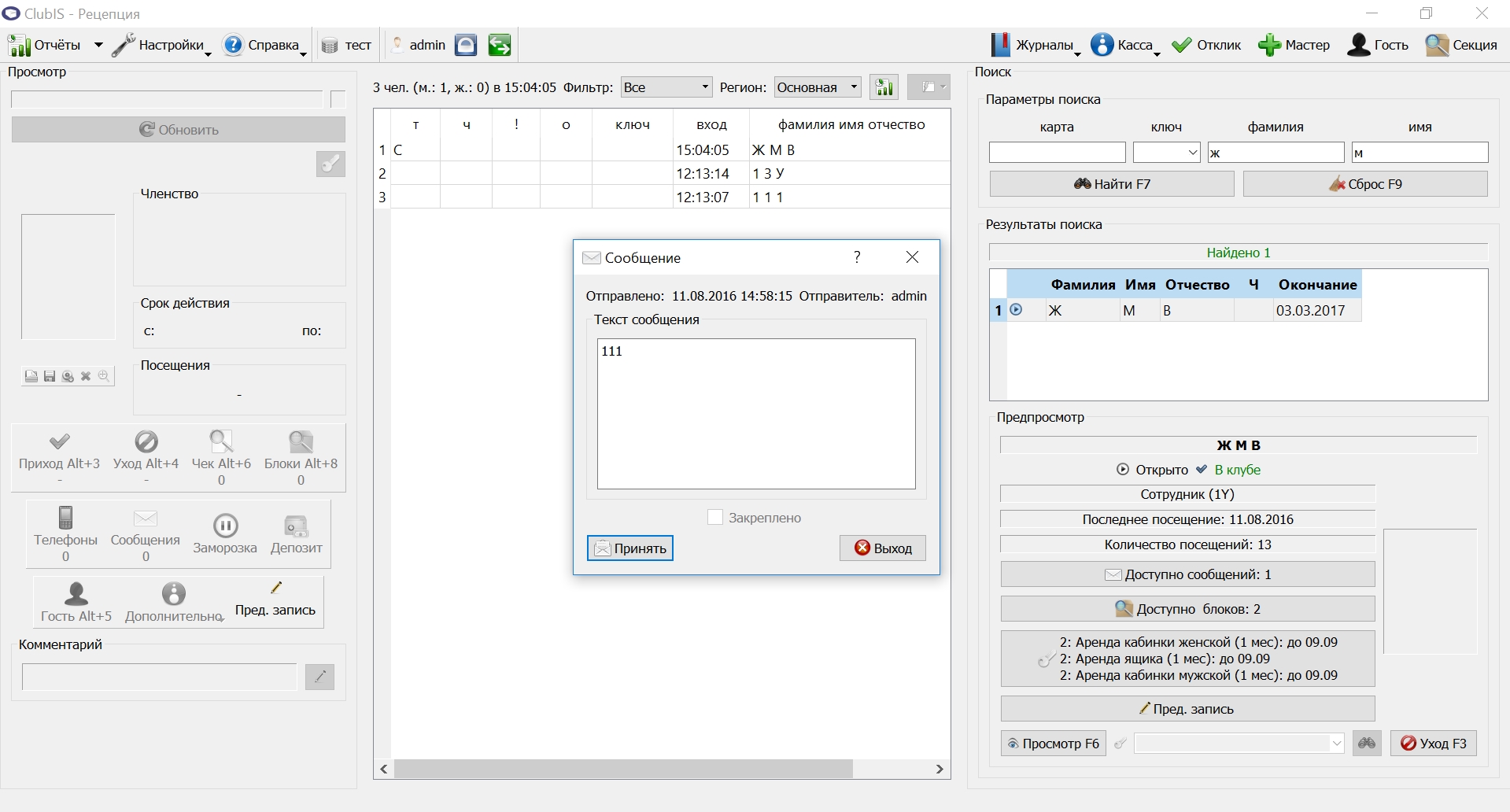Click the rental list button with Аренда ящика

click(1188, 659)
